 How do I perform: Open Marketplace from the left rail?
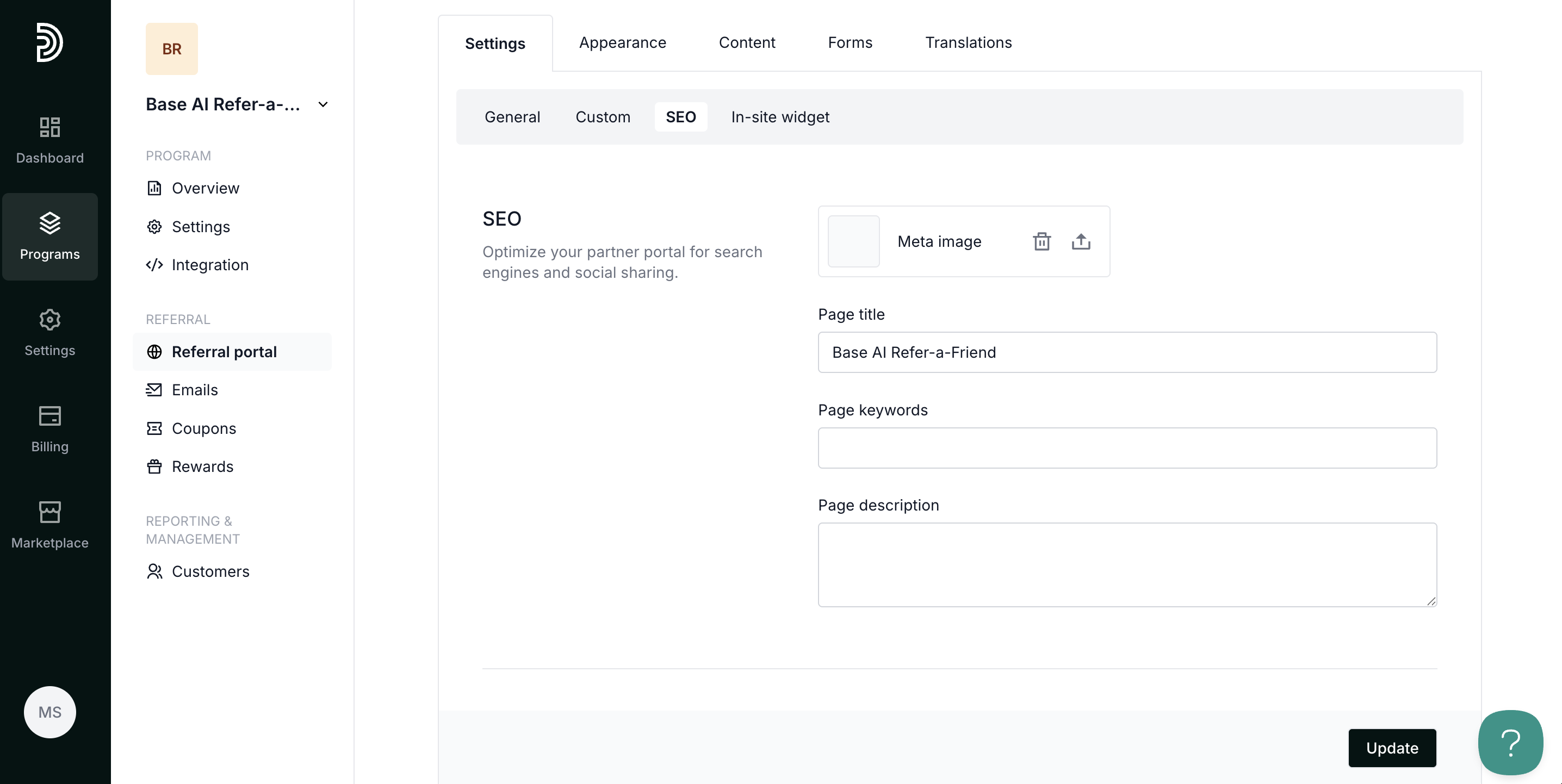(49, 525)
